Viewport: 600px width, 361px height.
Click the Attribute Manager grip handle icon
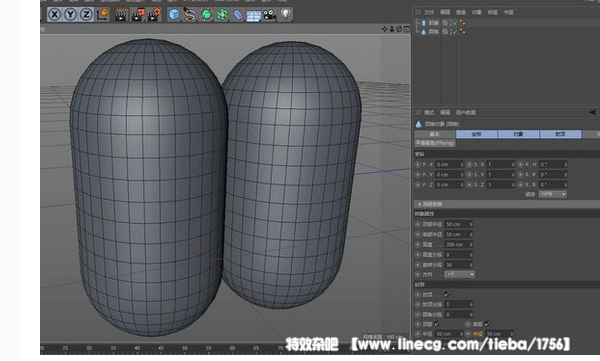point(418,113)
